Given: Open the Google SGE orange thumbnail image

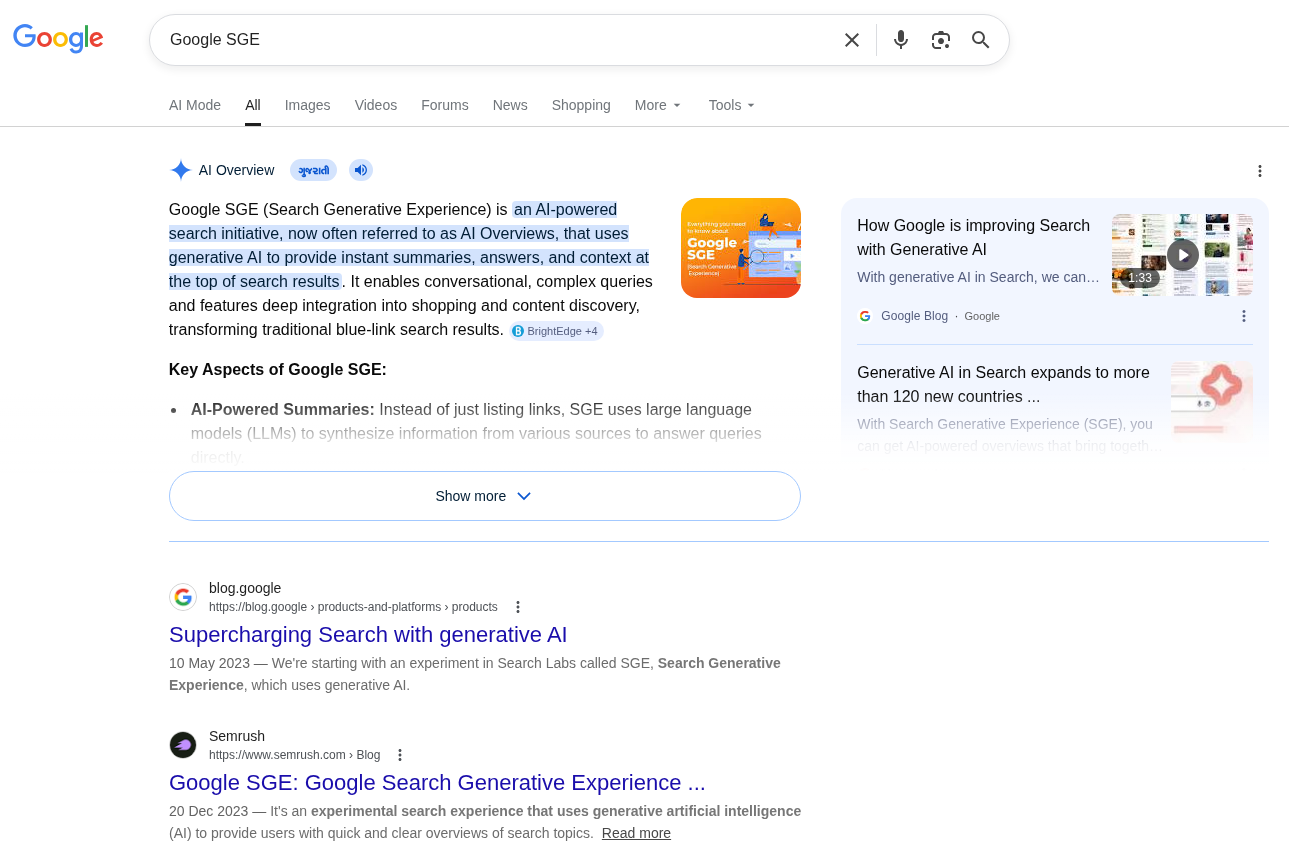Looking at the screenshot, I should coord(741,248).
